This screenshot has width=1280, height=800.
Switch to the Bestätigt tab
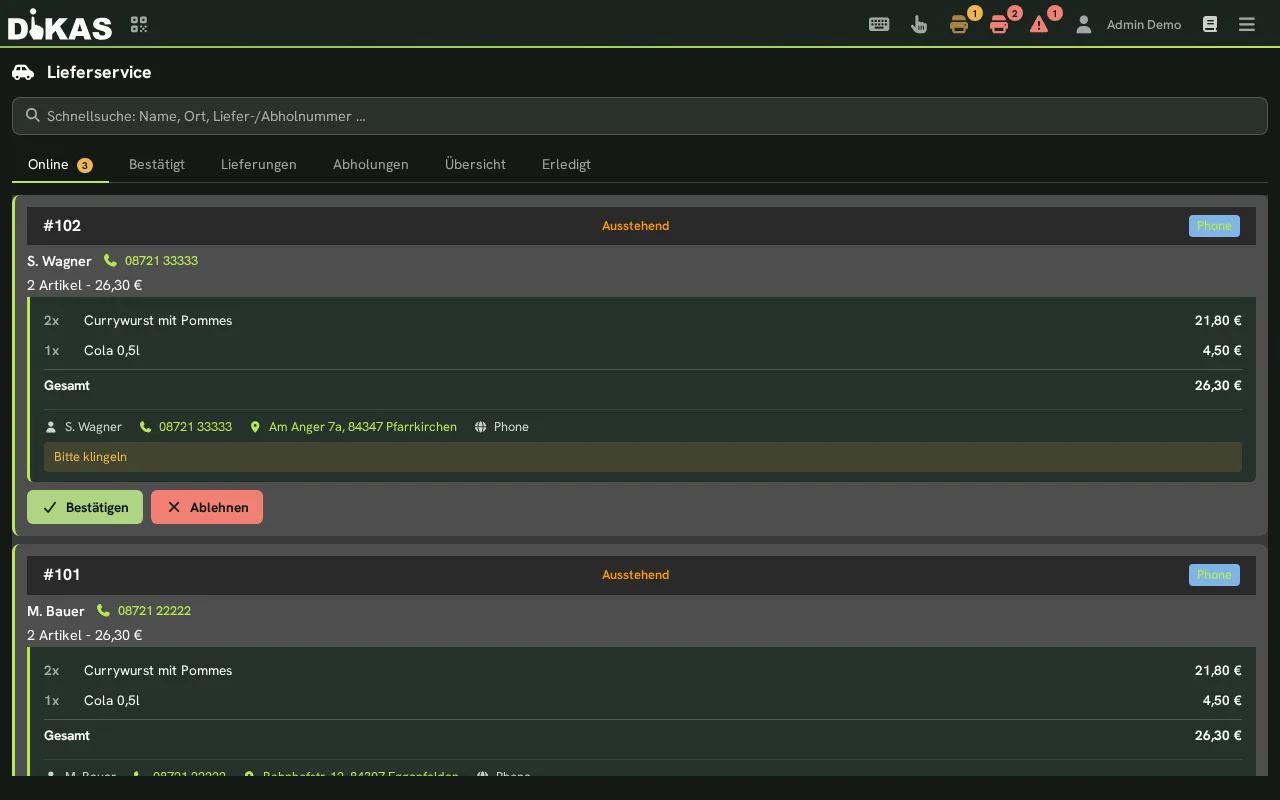point(157,164)
